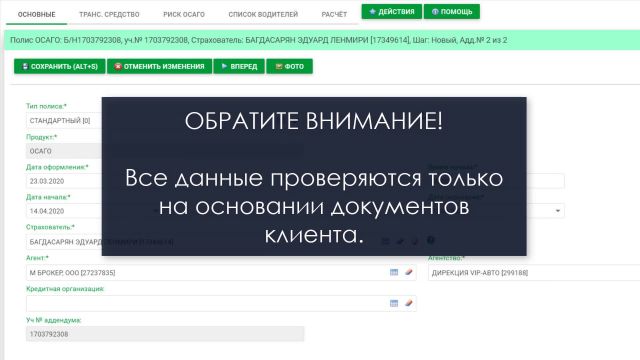Click the Страхователь field БАГДАСАРЯН ЭДУАРД

point(64,242)
